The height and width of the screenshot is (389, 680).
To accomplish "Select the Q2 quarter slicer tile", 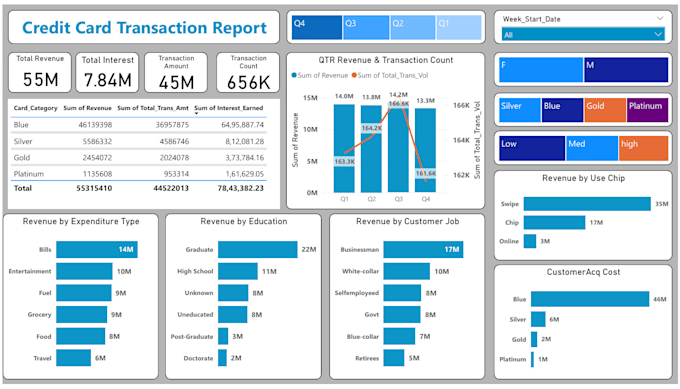I will pyautogui.click(x=413, y=27).
